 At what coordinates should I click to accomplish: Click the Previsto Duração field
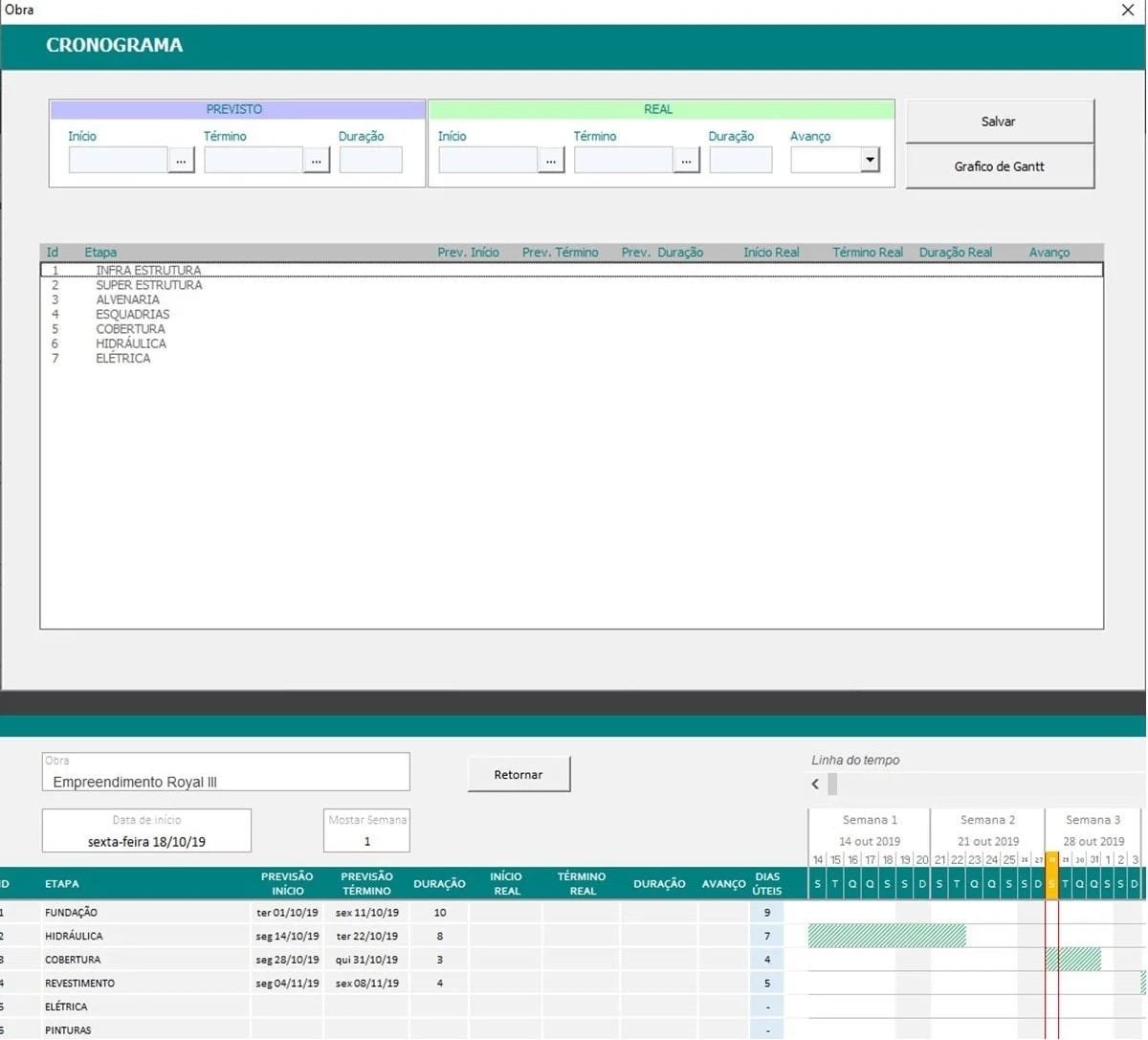(x=370, y=160)
